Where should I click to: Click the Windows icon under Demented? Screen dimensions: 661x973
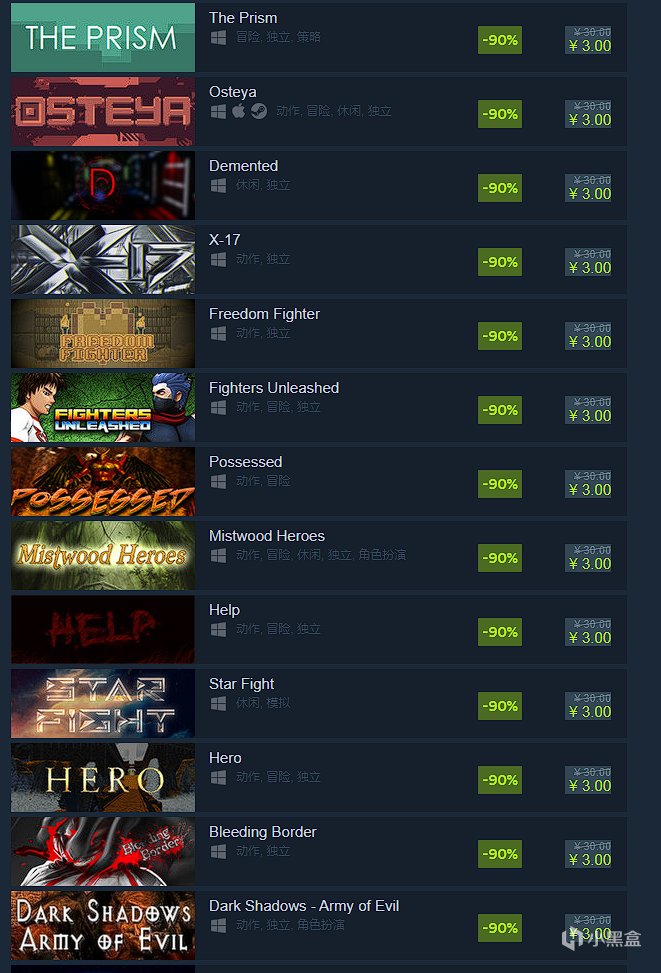[218, 185]
